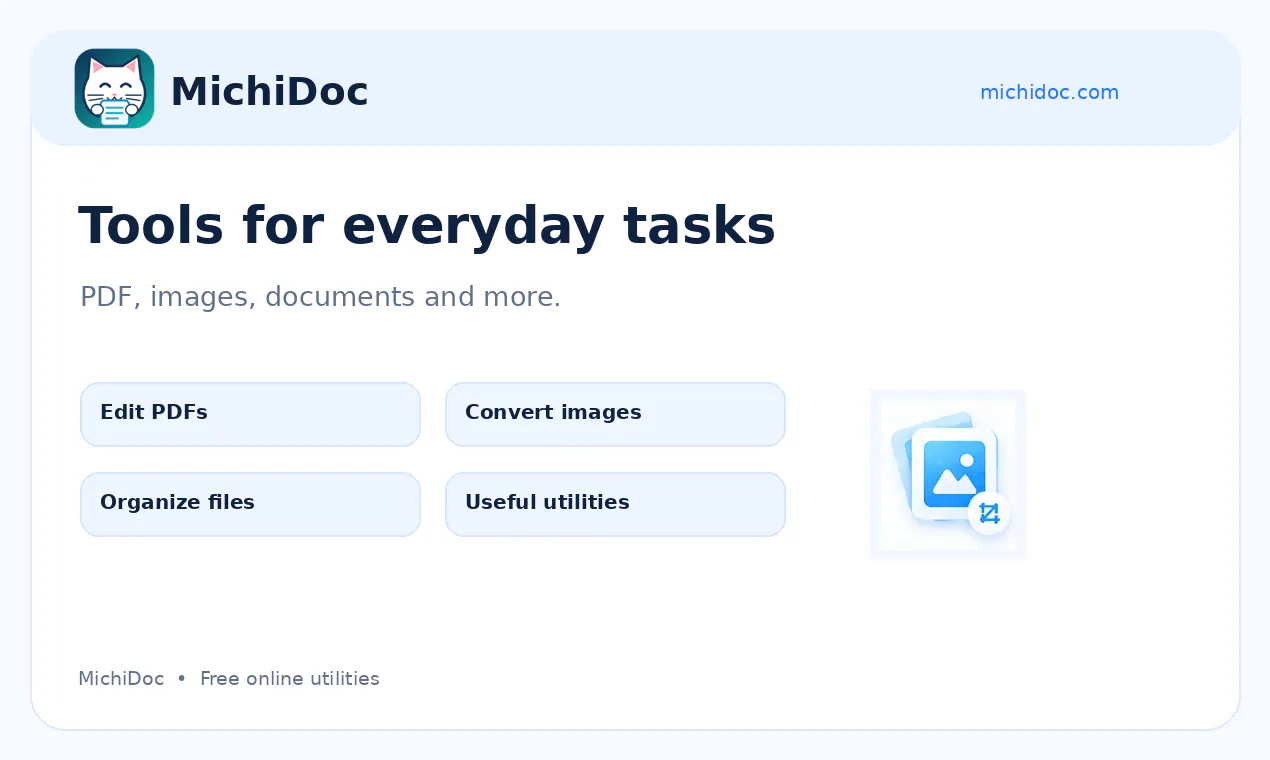Click the "PDF, images, documents and more." subtitle
The height and width of the screenshot is (760, 1270).
coord(320,297)
